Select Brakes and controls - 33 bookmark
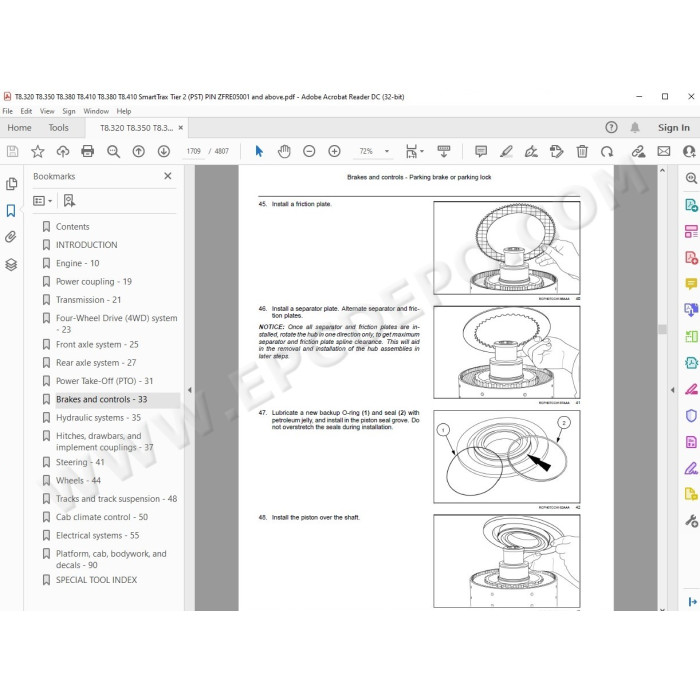 point(101,399)
